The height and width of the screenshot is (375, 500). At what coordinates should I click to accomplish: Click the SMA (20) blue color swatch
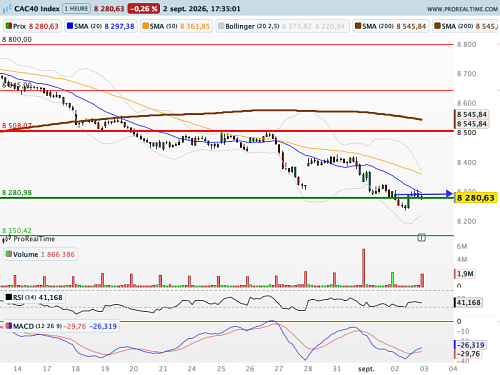[70, 26]
